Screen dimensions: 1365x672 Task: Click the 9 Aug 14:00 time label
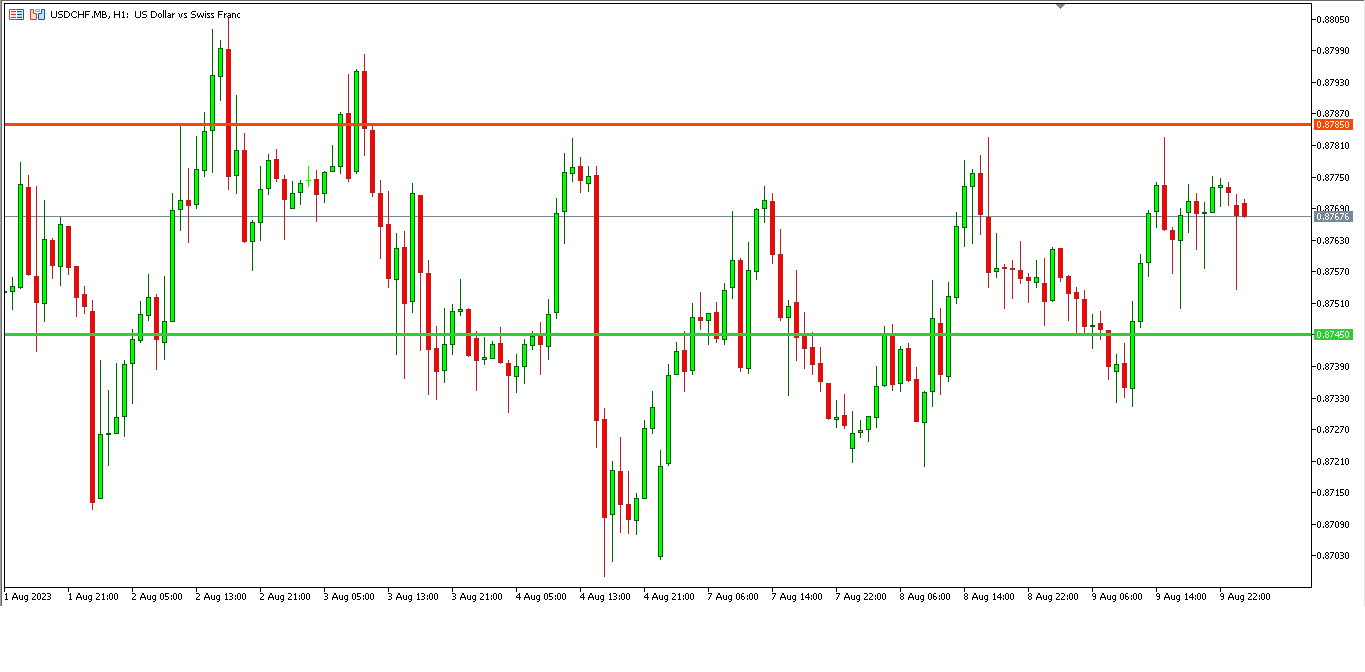[x=1181, y=597]
